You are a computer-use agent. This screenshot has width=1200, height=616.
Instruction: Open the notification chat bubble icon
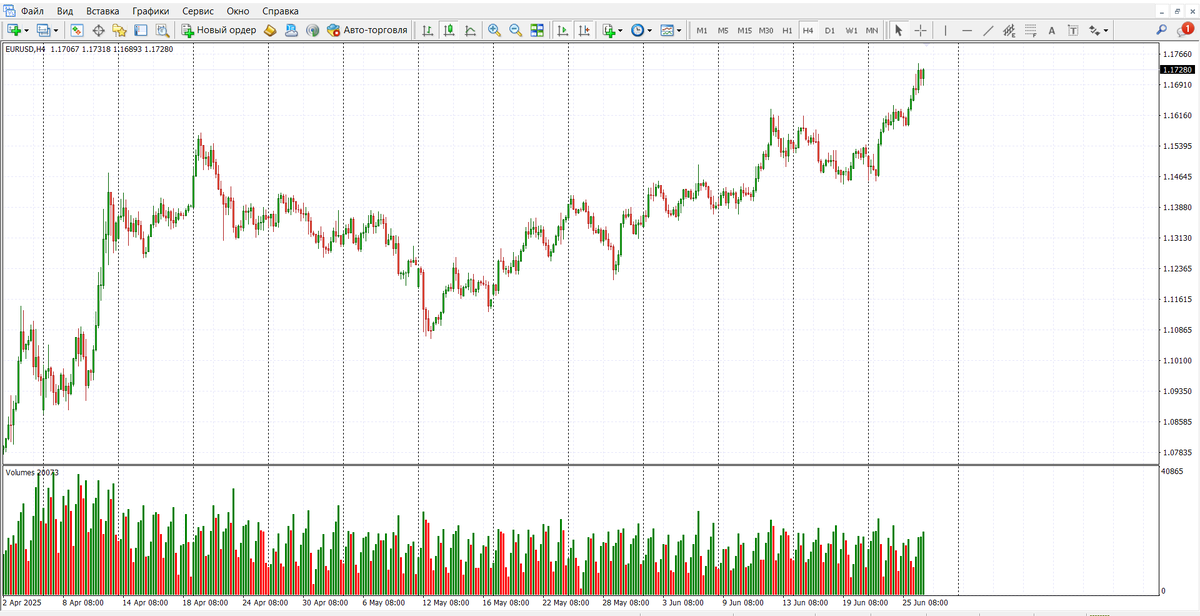(x=1186, y=30)
